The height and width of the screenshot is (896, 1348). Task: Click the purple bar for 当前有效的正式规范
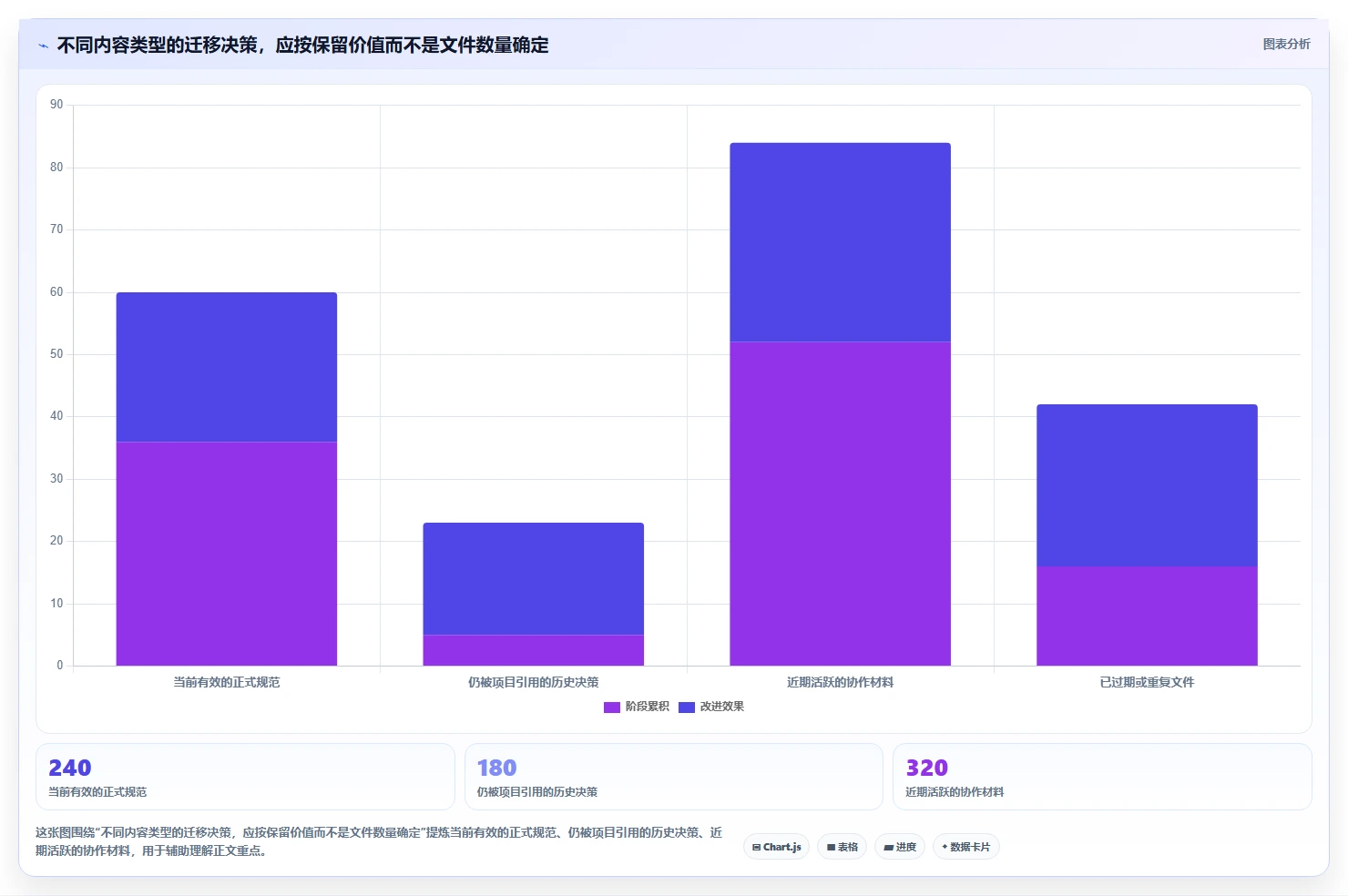(227, 554)
